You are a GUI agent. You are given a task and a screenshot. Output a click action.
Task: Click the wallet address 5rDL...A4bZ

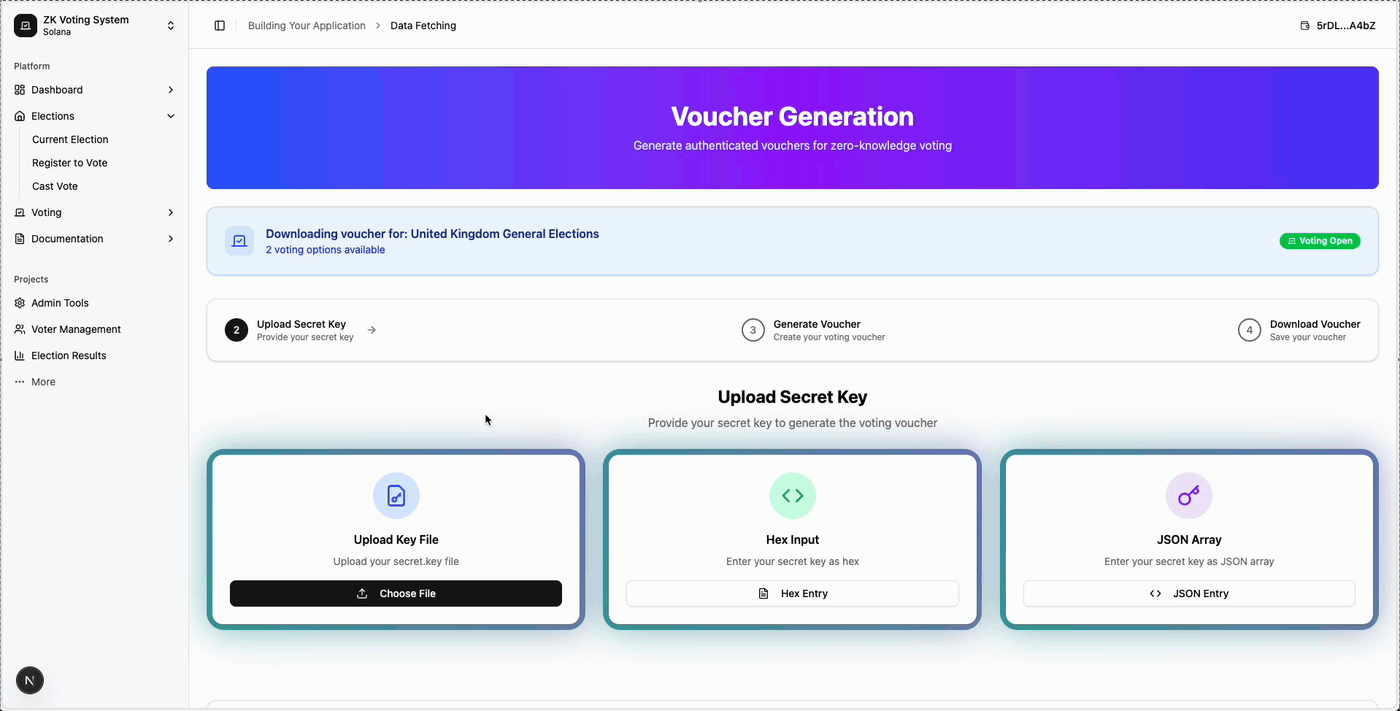tap(1338, 26)
